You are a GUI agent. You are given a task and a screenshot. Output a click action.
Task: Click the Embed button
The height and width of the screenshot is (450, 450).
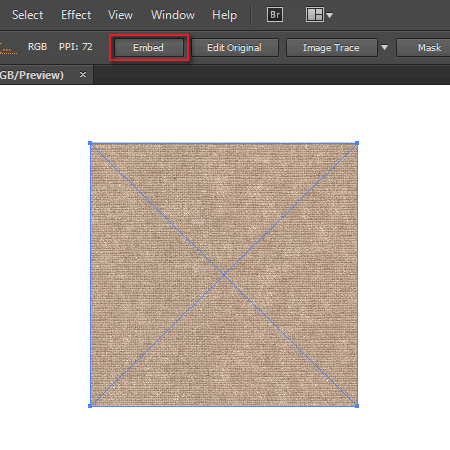(149, 48)
